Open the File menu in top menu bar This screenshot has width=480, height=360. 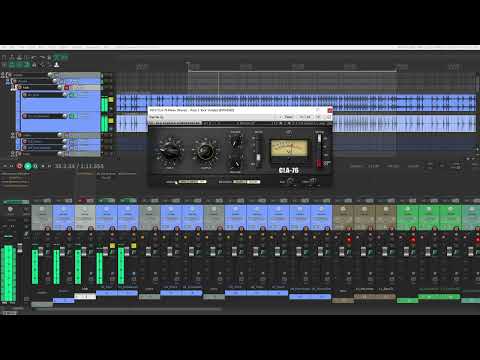(5, 47)
